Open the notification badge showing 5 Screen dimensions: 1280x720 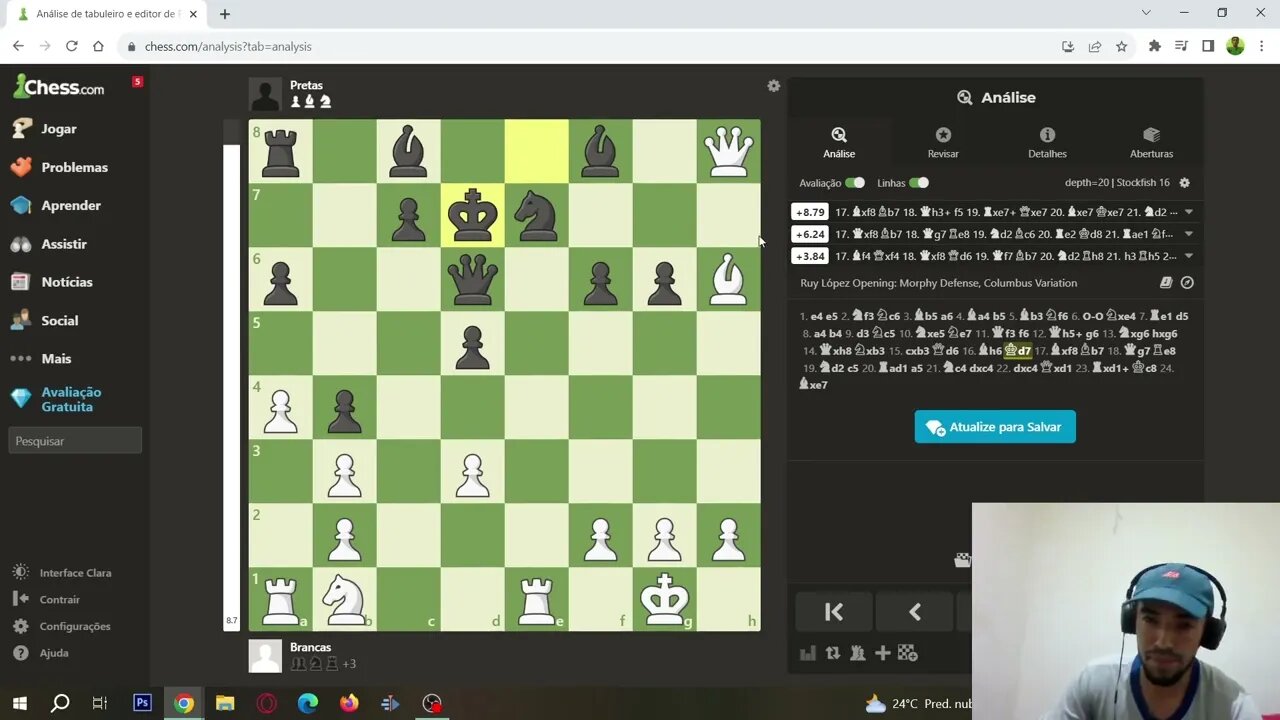pyautogui.click(x=138, y=82)
